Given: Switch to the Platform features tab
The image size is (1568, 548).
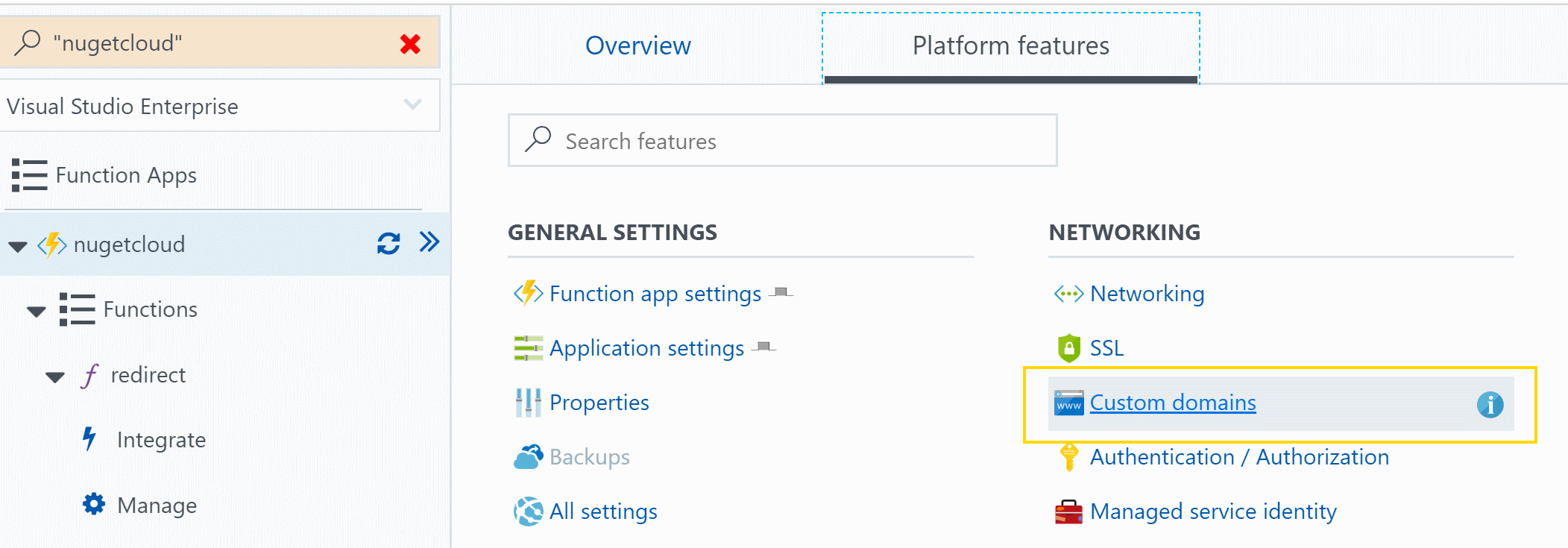Looking at the screenshot, I should click(x=1011, y=46).
